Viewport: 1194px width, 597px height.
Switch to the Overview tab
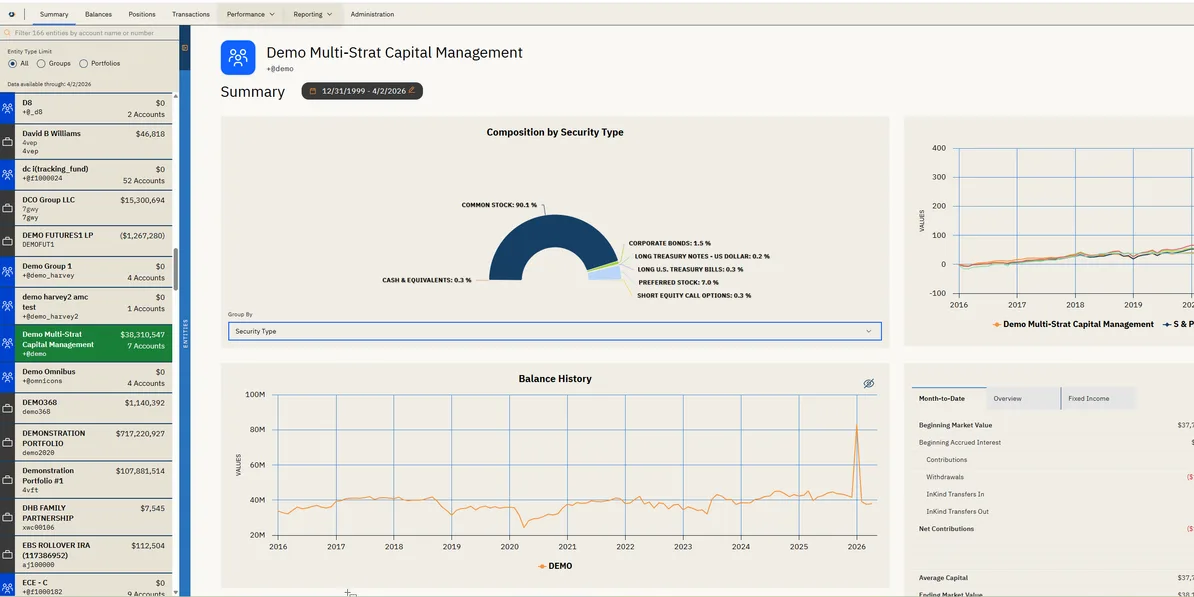click(1023, 398)
